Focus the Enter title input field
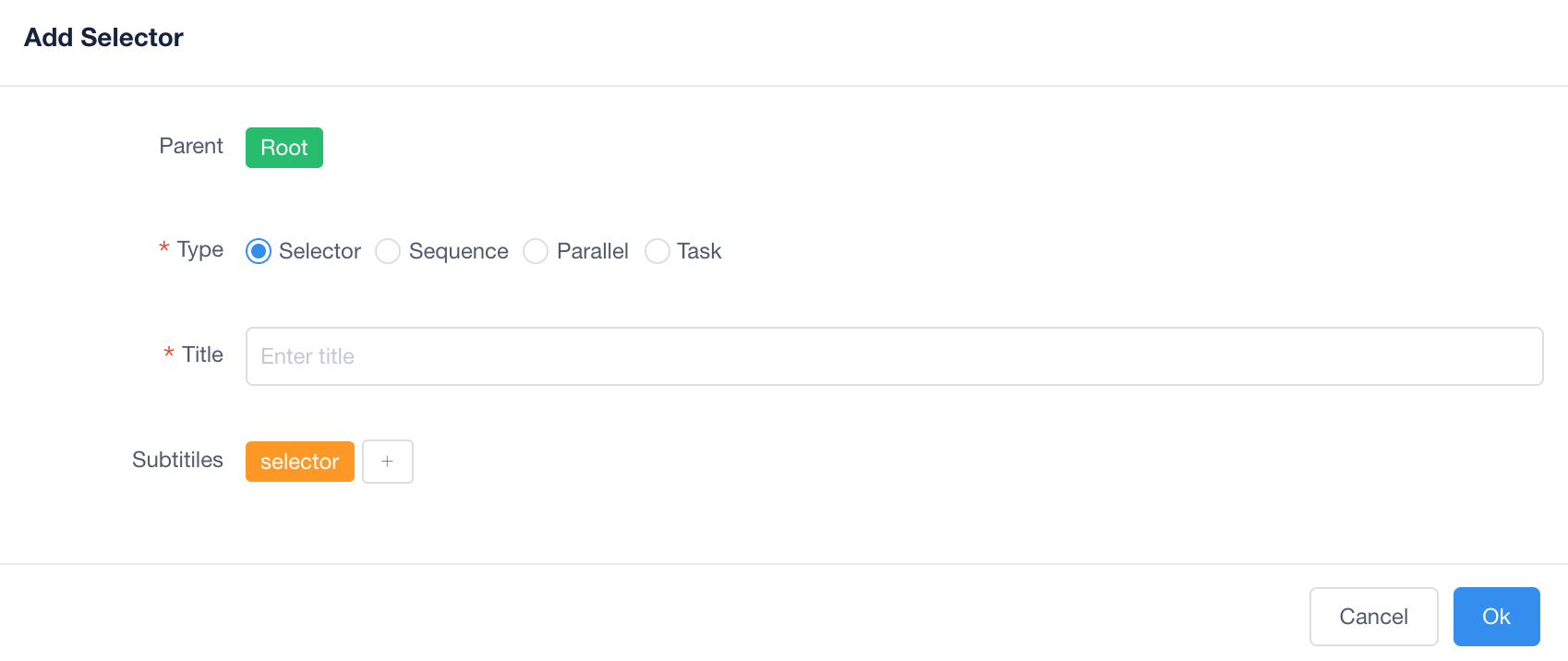Viewport: 1568px width, 661px height. 894,356
